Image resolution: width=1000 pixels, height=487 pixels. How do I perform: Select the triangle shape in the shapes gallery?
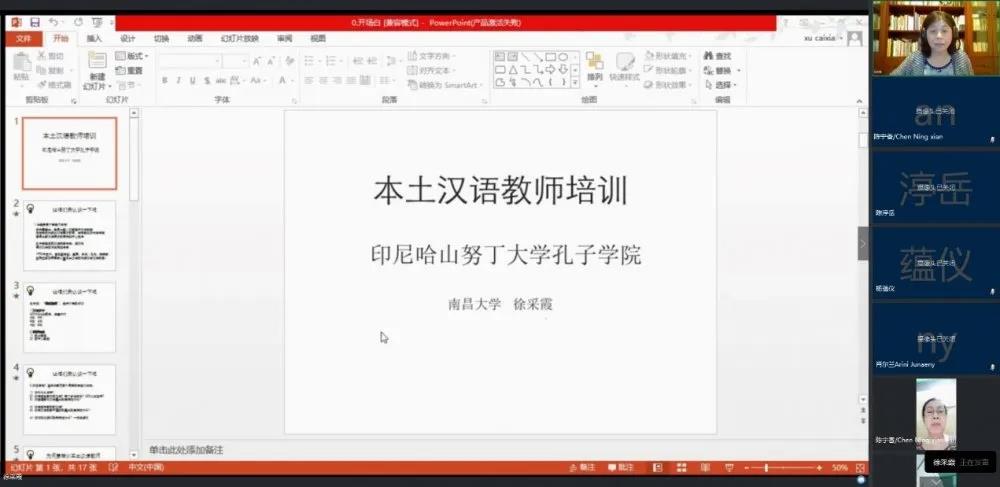click(513, 69)
